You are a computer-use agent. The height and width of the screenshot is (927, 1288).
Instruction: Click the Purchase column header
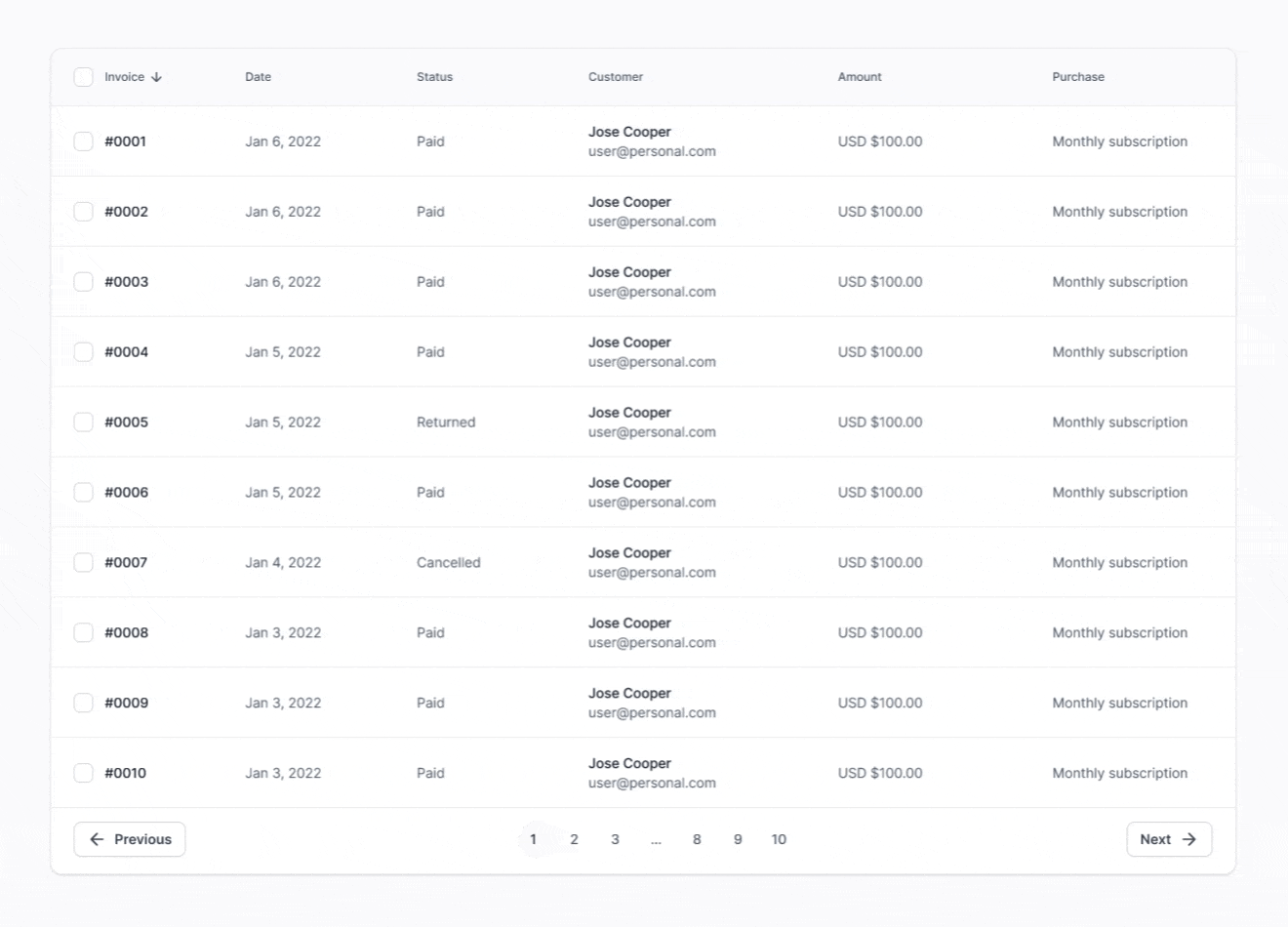[x=1077, y=77]
